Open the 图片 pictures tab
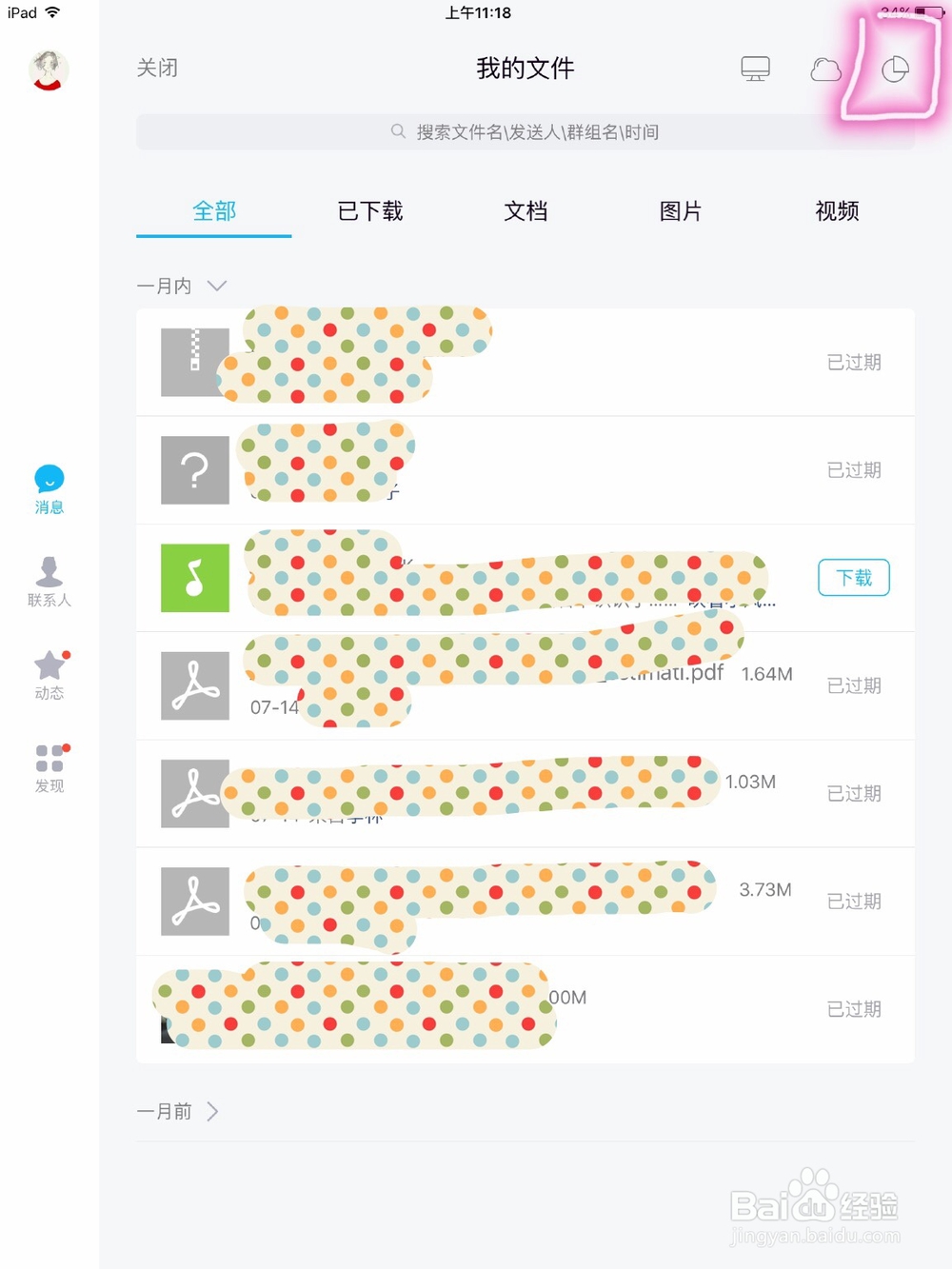Image resolution: width=952 pixels, height=1269 pixels. 680,211
